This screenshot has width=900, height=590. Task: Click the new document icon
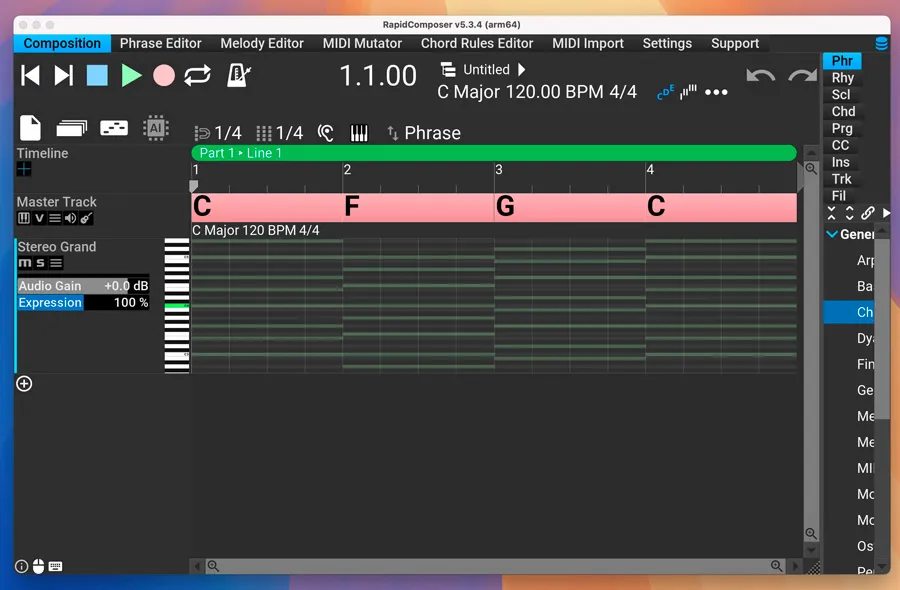click(30, 128)
